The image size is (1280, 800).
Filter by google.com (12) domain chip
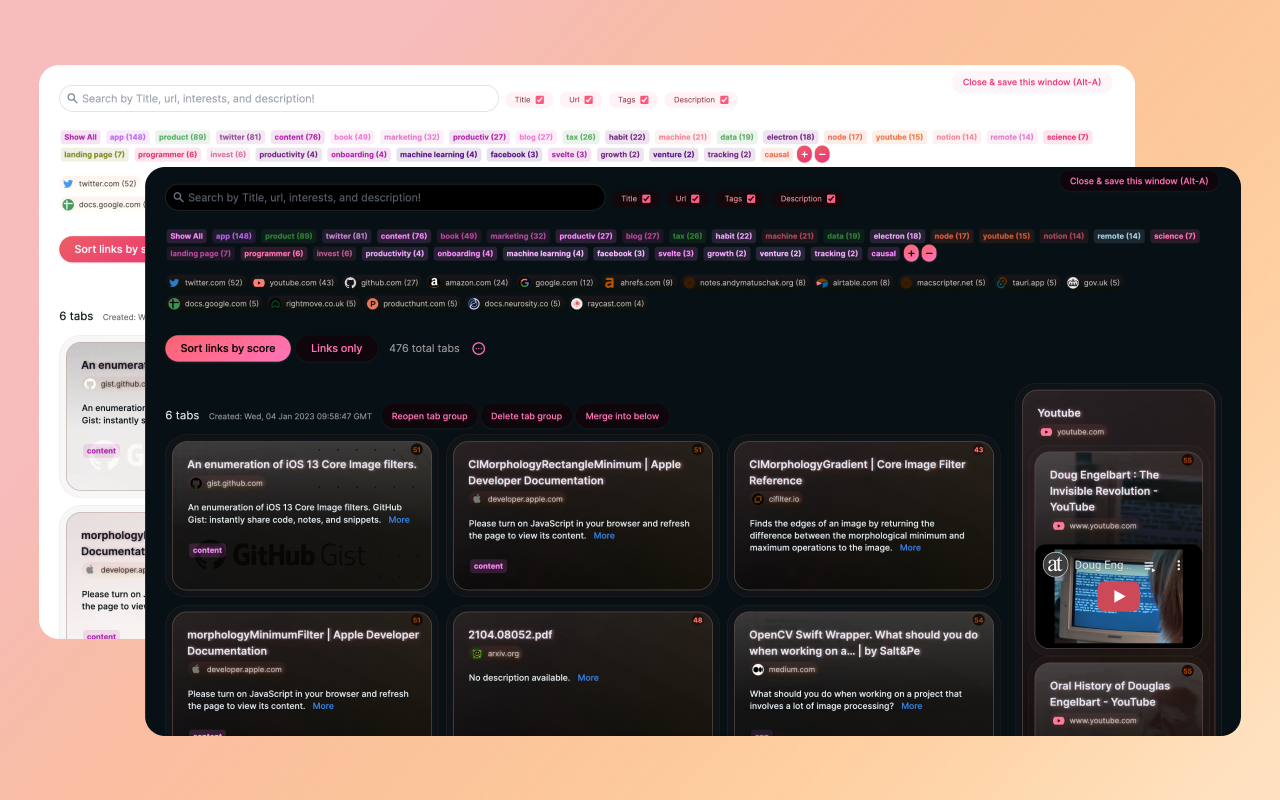click(x=556, y=283)
